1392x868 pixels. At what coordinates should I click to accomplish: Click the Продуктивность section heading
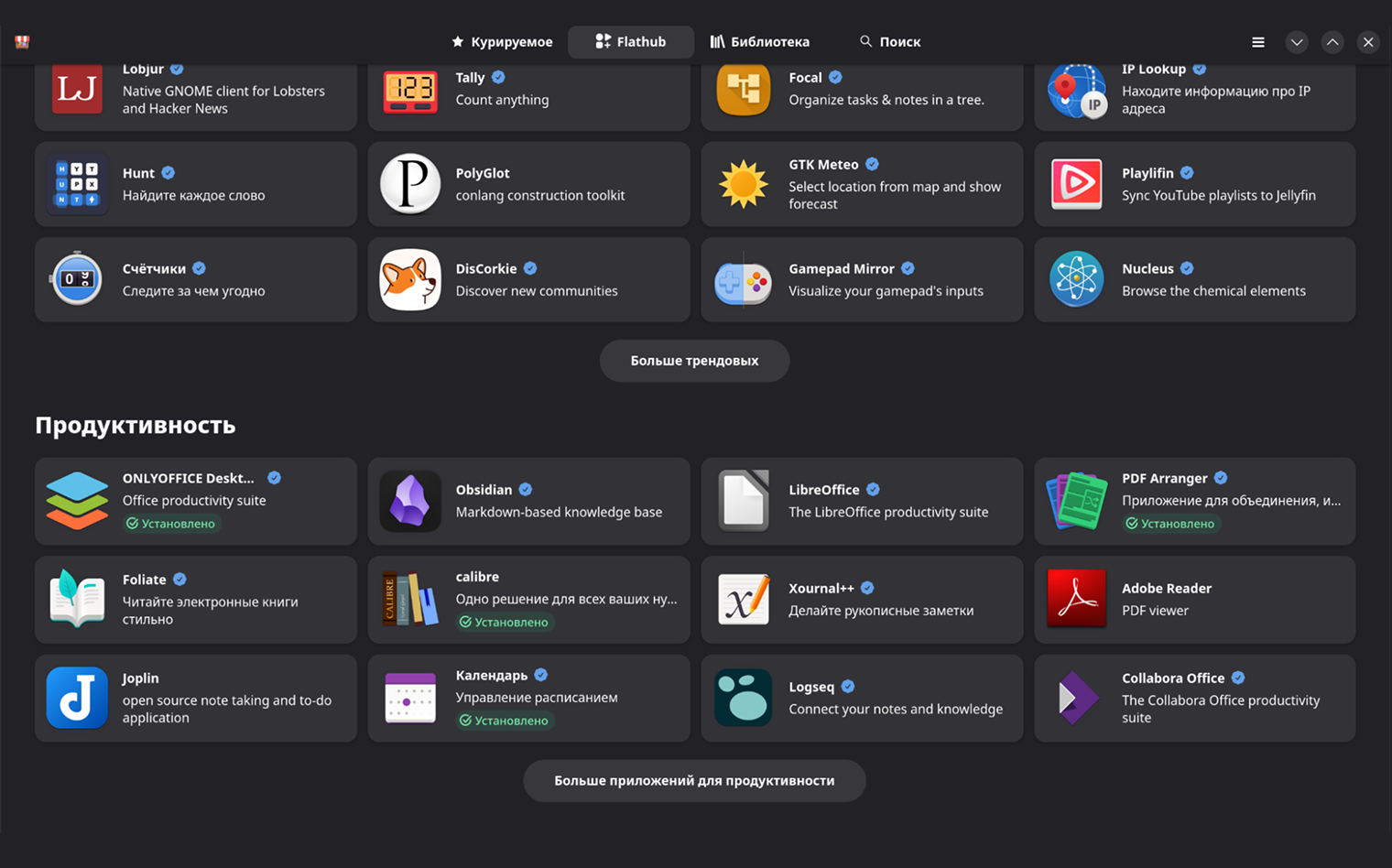(x=136, y=426)
